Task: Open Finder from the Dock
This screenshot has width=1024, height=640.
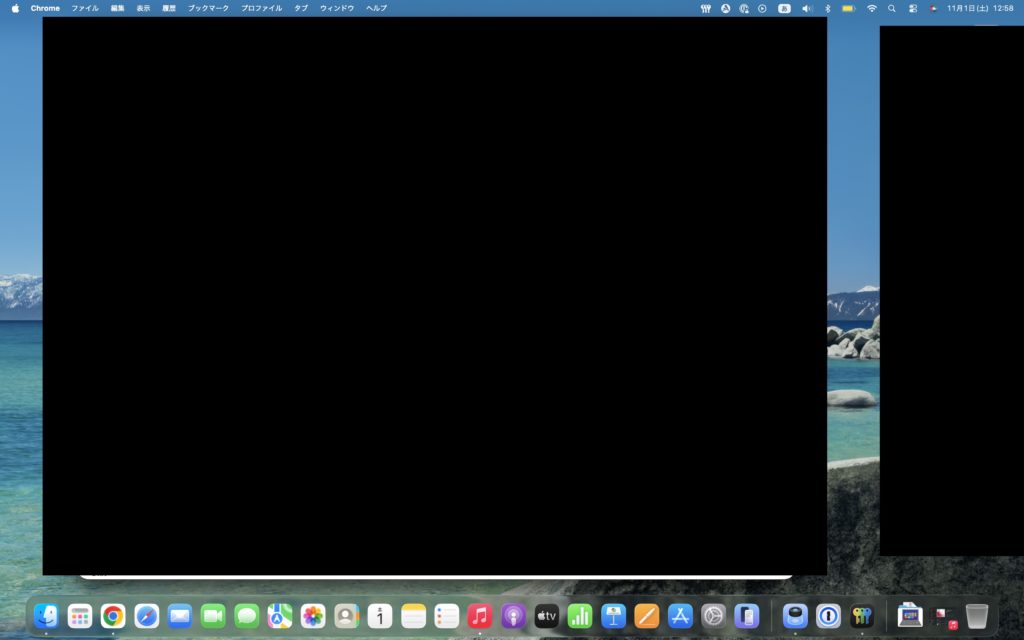Action: [x=47, y=616]
